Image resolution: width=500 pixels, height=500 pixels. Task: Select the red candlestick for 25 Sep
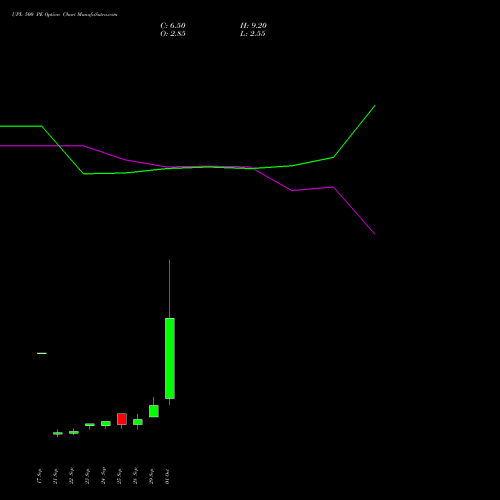122,419
